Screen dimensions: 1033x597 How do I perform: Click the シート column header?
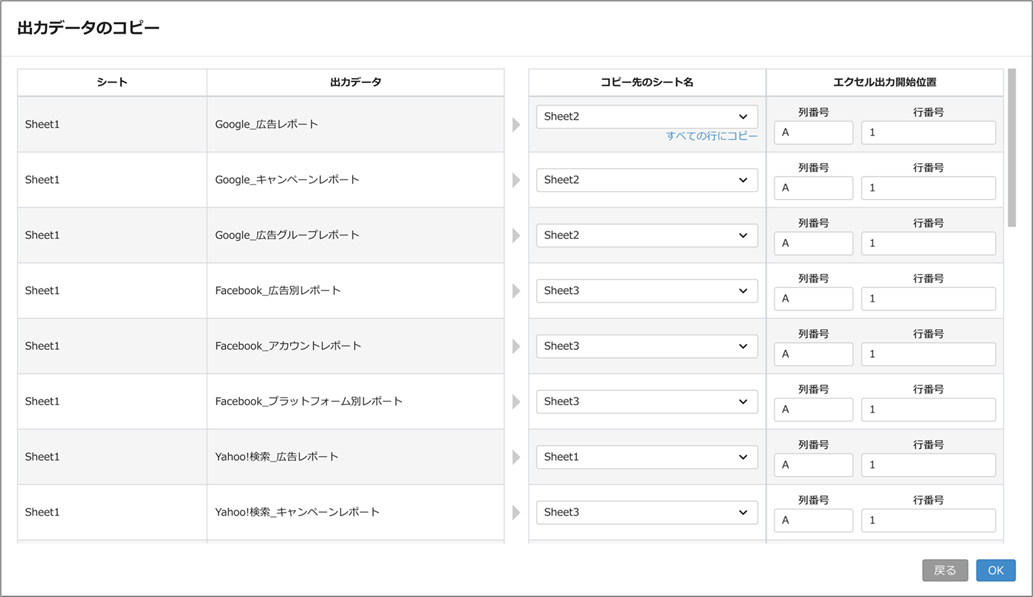112,82
